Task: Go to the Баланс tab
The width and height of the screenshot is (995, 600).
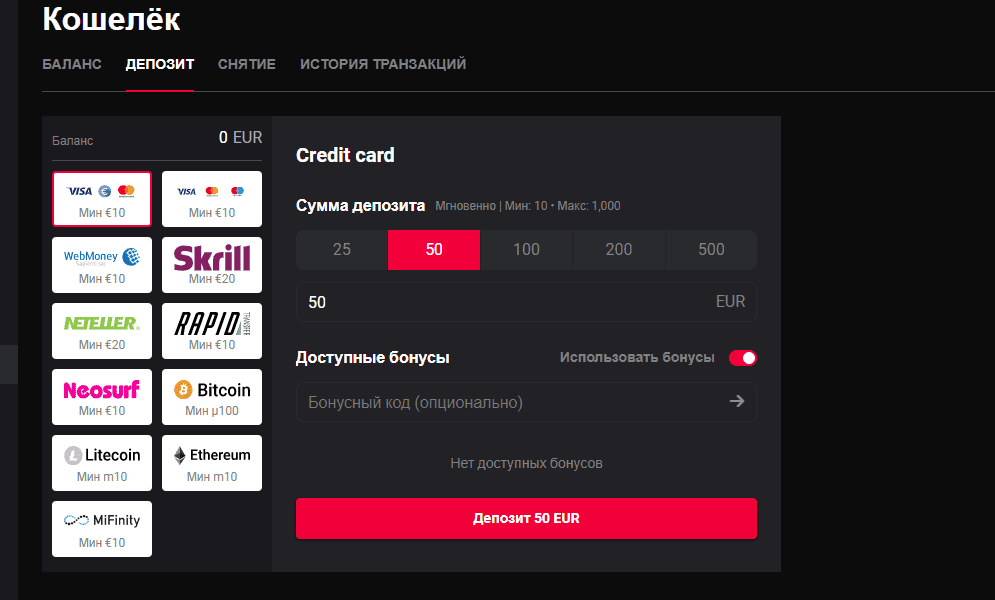Action: click(x=71, y=63)
